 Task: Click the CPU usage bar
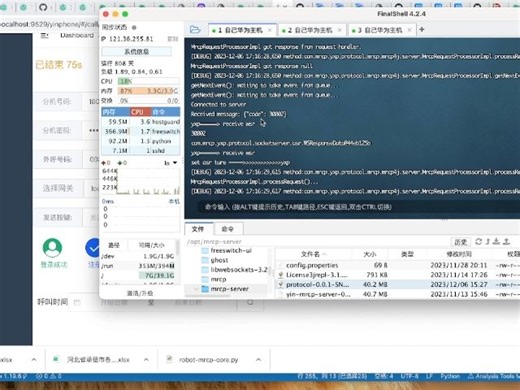point(148,81)
